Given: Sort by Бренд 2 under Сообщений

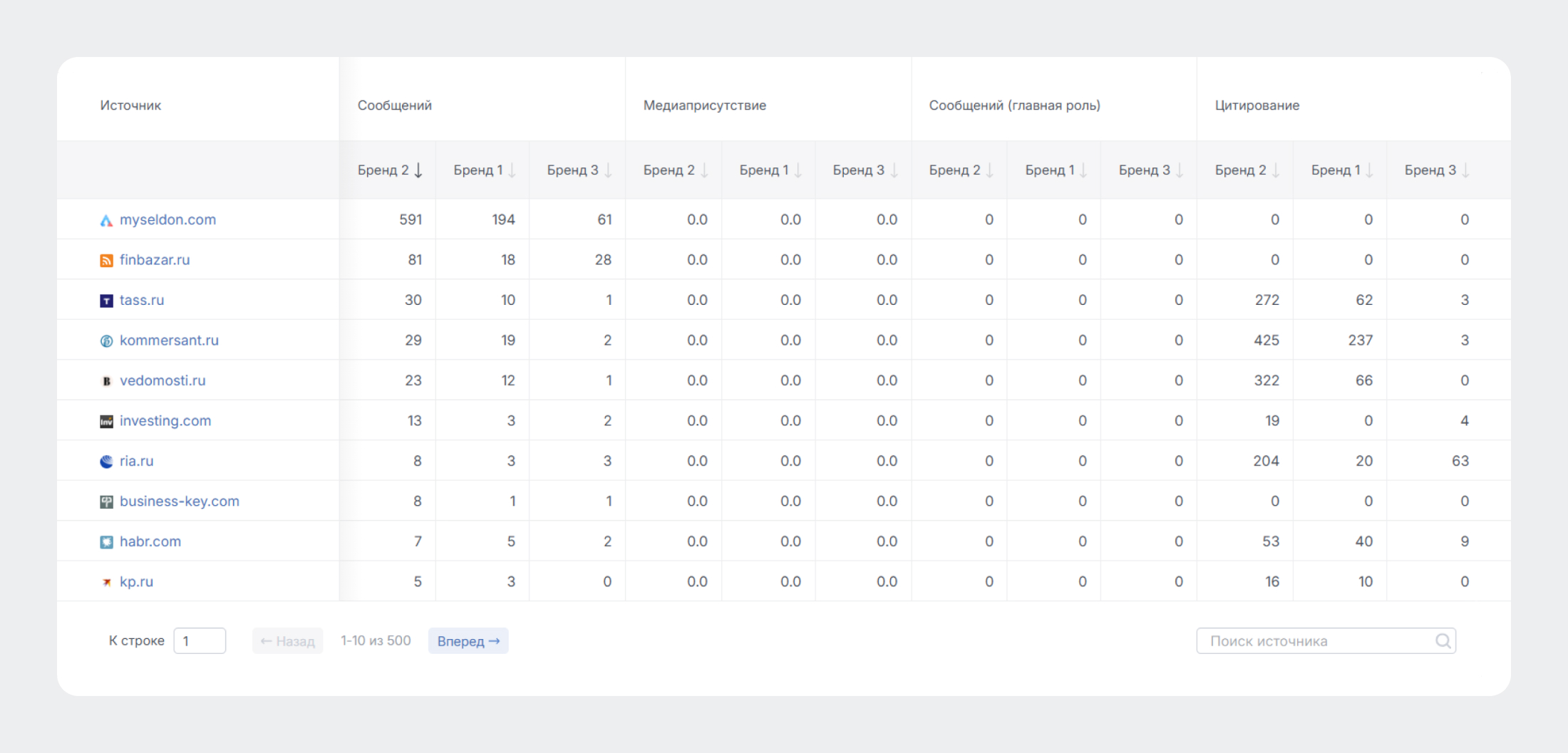Looking at the screenshot, I should [x=390, y=170].
